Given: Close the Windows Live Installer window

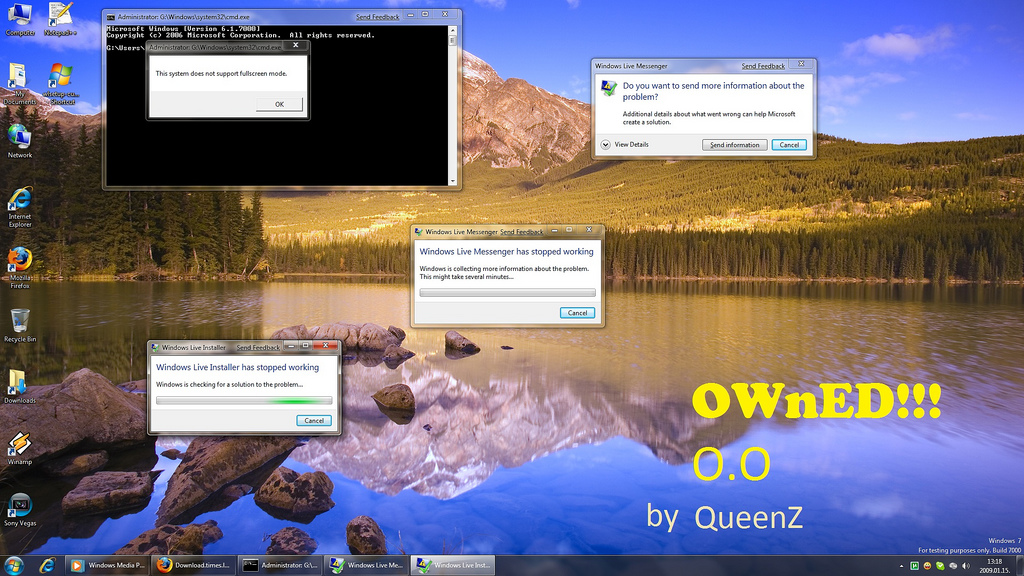Looking at the screenshot, I should pos(325,345).
